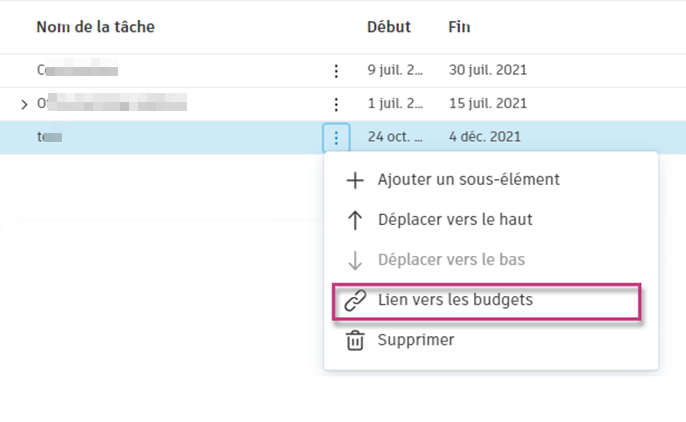Click the down arrow icon for Déplacer vers le bas
This screenshot has height=422, width=686.
354,260
